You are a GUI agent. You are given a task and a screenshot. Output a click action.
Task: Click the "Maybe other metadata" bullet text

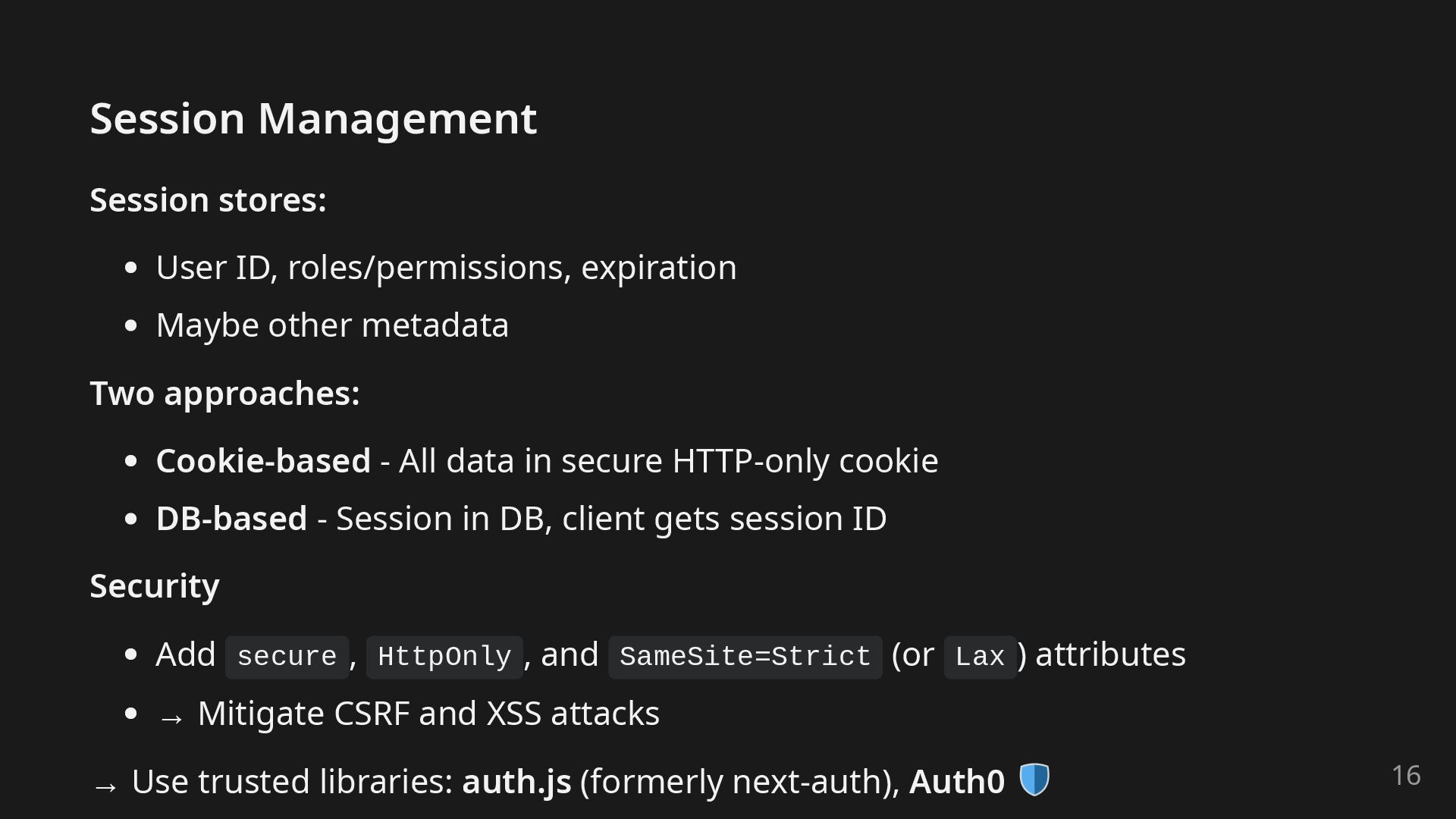[332, 325]
